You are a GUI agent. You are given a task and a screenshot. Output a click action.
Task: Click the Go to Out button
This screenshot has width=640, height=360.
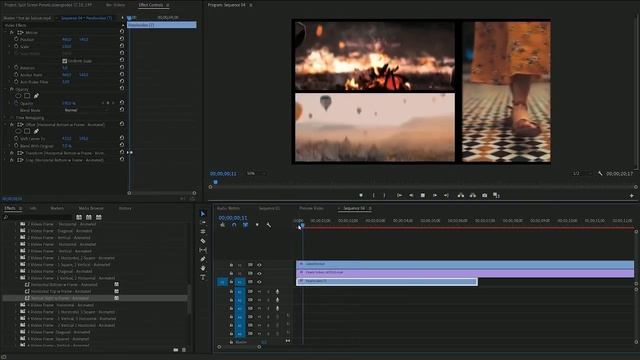click(x=446, y=196)
